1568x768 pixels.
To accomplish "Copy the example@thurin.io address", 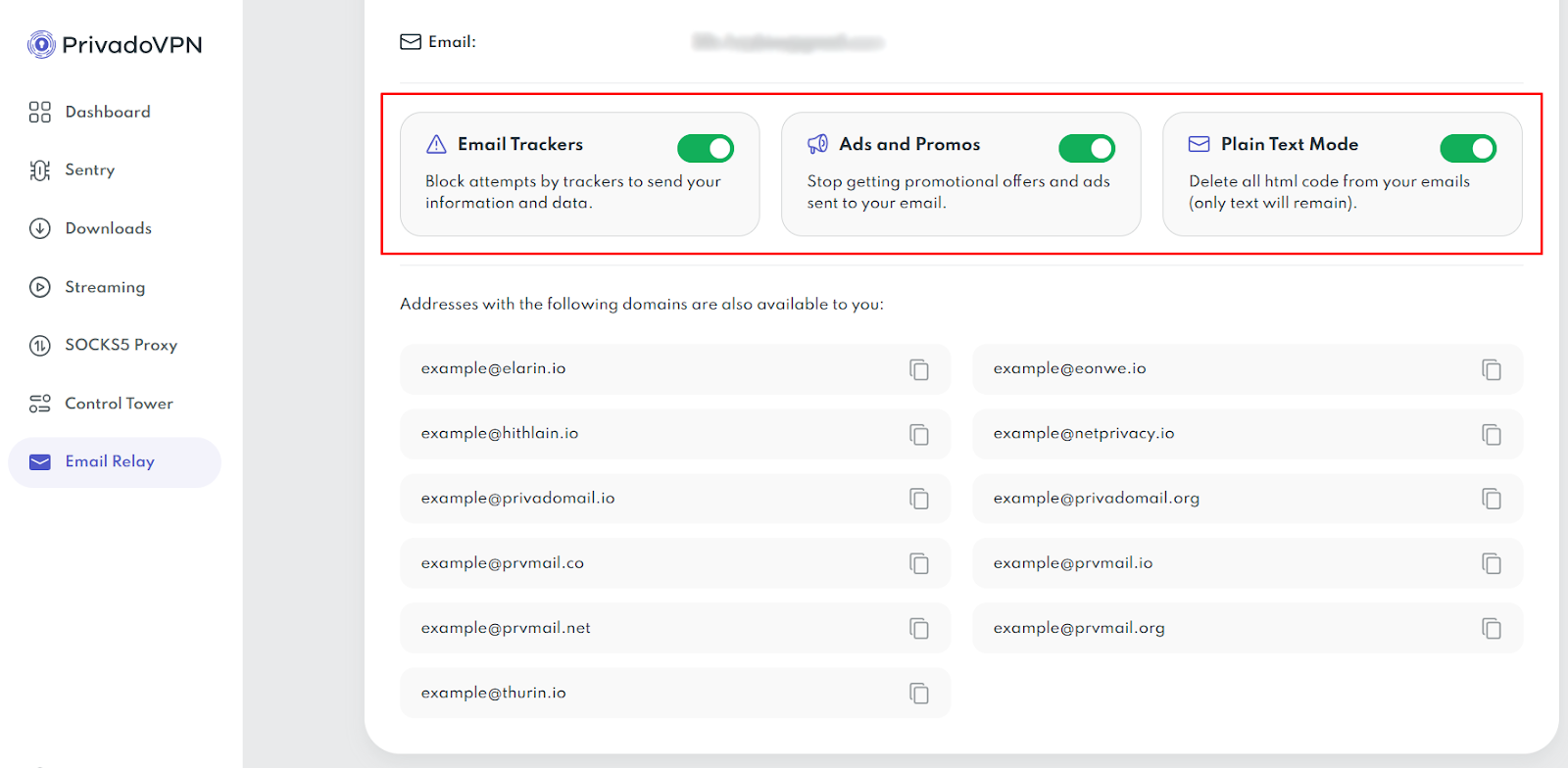I will pyautogui.click(x=918, y=693).
